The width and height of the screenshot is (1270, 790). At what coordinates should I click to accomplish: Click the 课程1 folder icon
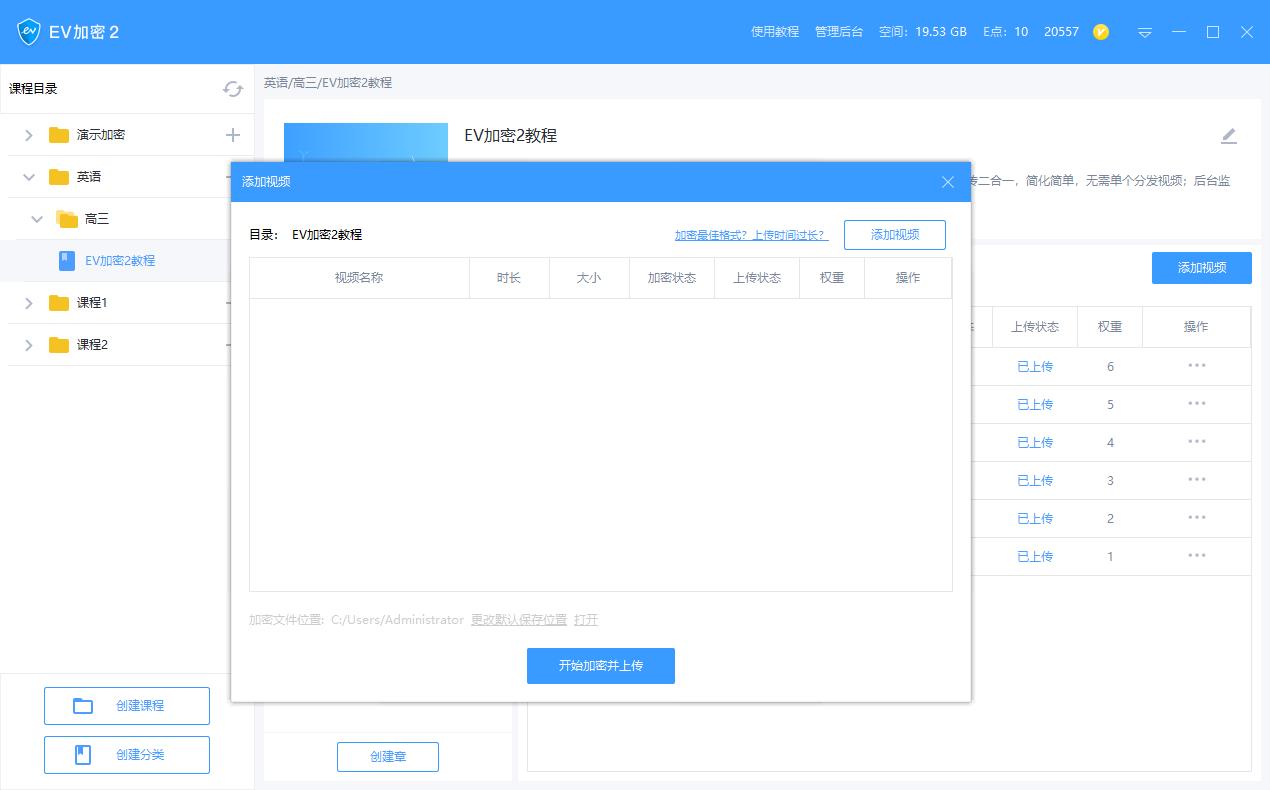click(x=59, y=303)
